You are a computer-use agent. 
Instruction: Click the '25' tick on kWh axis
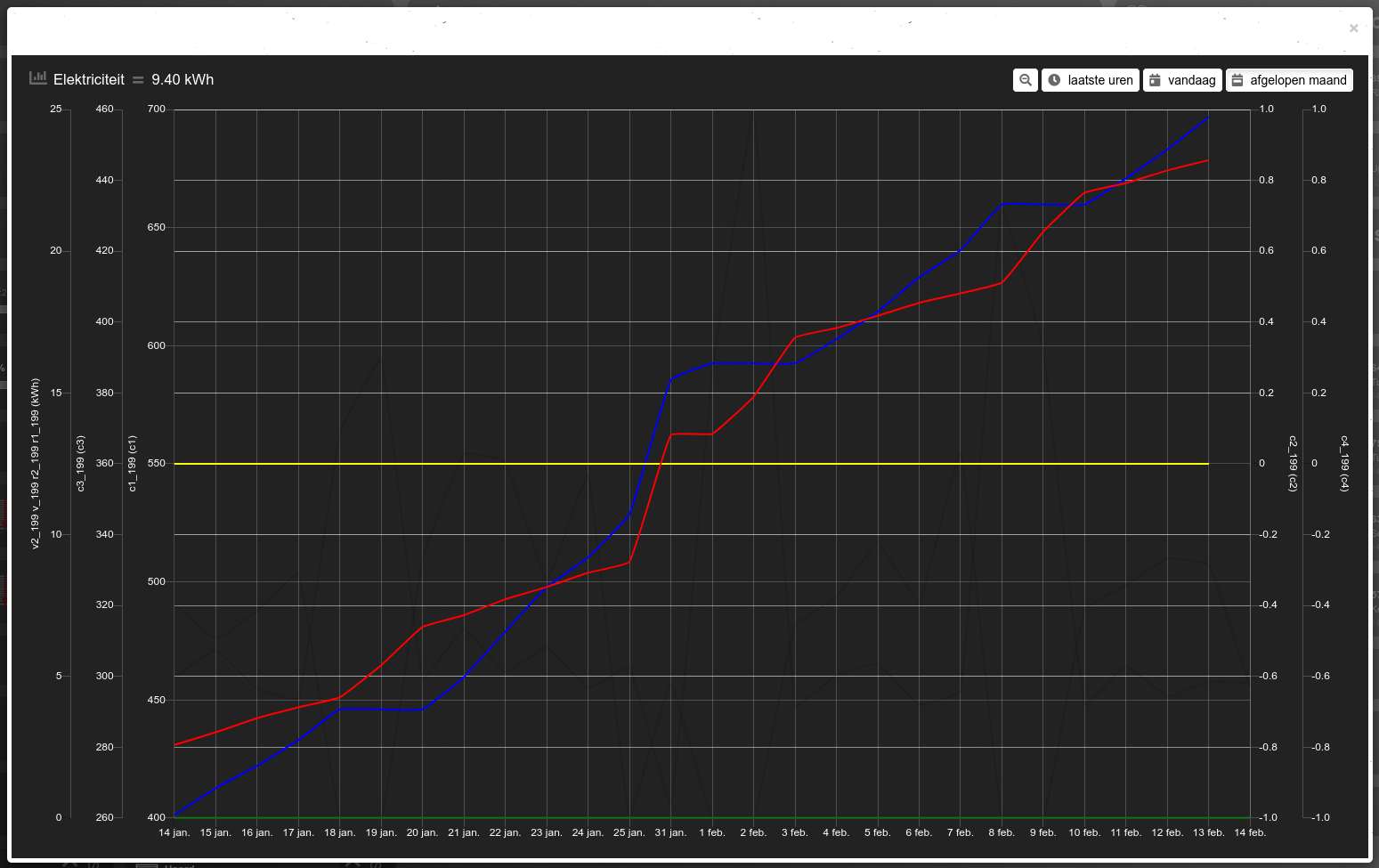[x=56, y=110]
